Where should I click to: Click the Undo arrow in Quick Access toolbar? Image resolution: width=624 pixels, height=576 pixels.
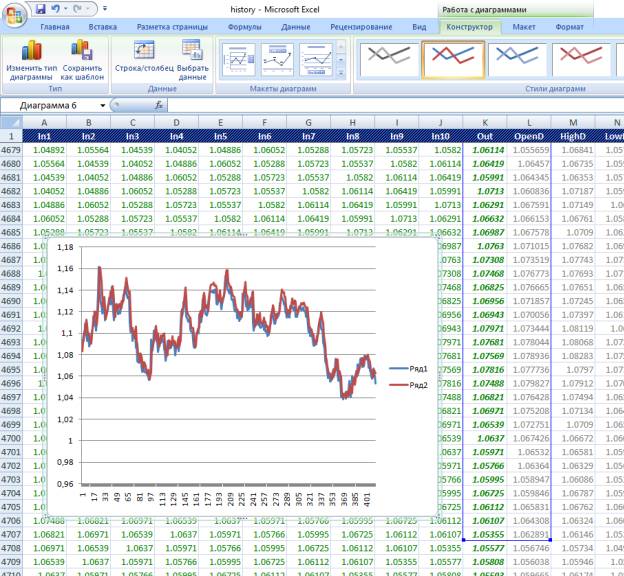click(x=57, y=8)
